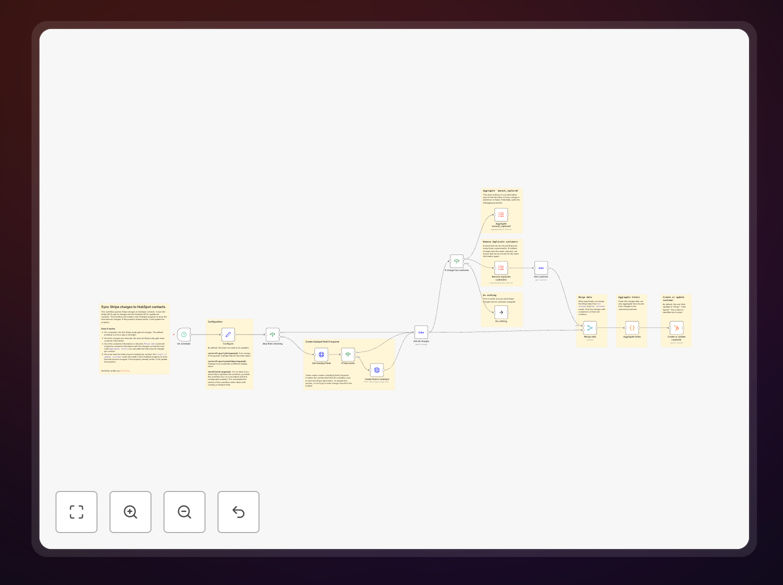Click the Do nothing sticky note heading
This screenshot has width=783, height=585.
[x=489, y=295]
